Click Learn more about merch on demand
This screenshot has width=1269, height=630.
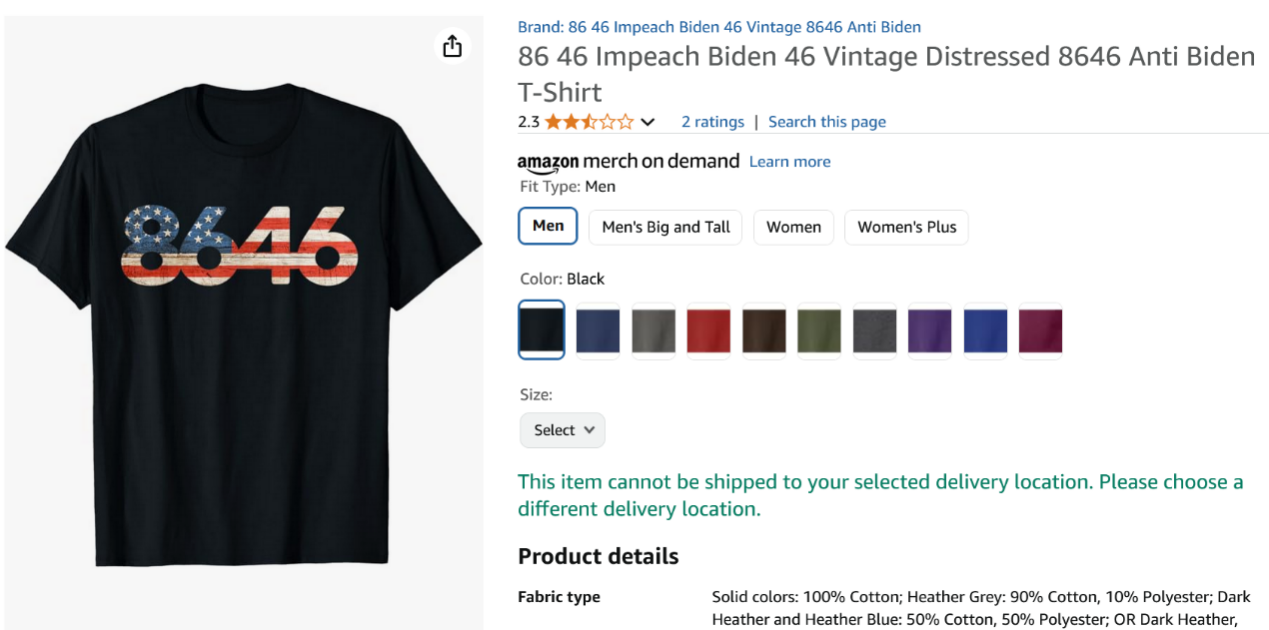point(790,162)
